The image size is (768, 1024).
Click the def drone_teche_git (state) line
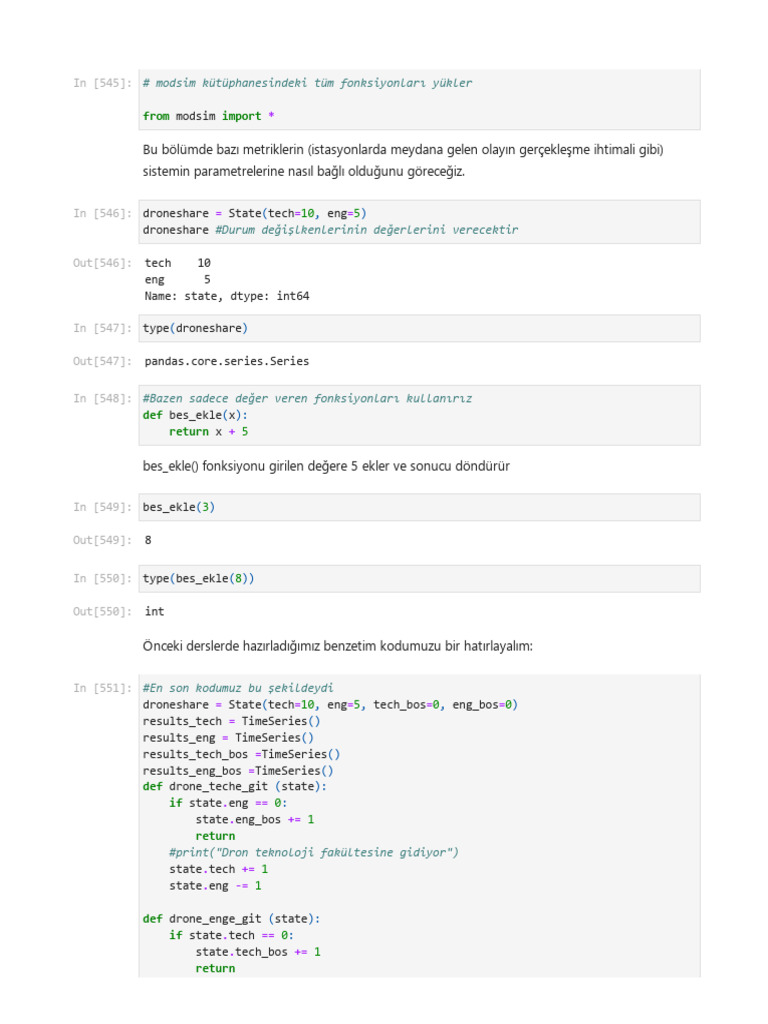pos(234,786)
